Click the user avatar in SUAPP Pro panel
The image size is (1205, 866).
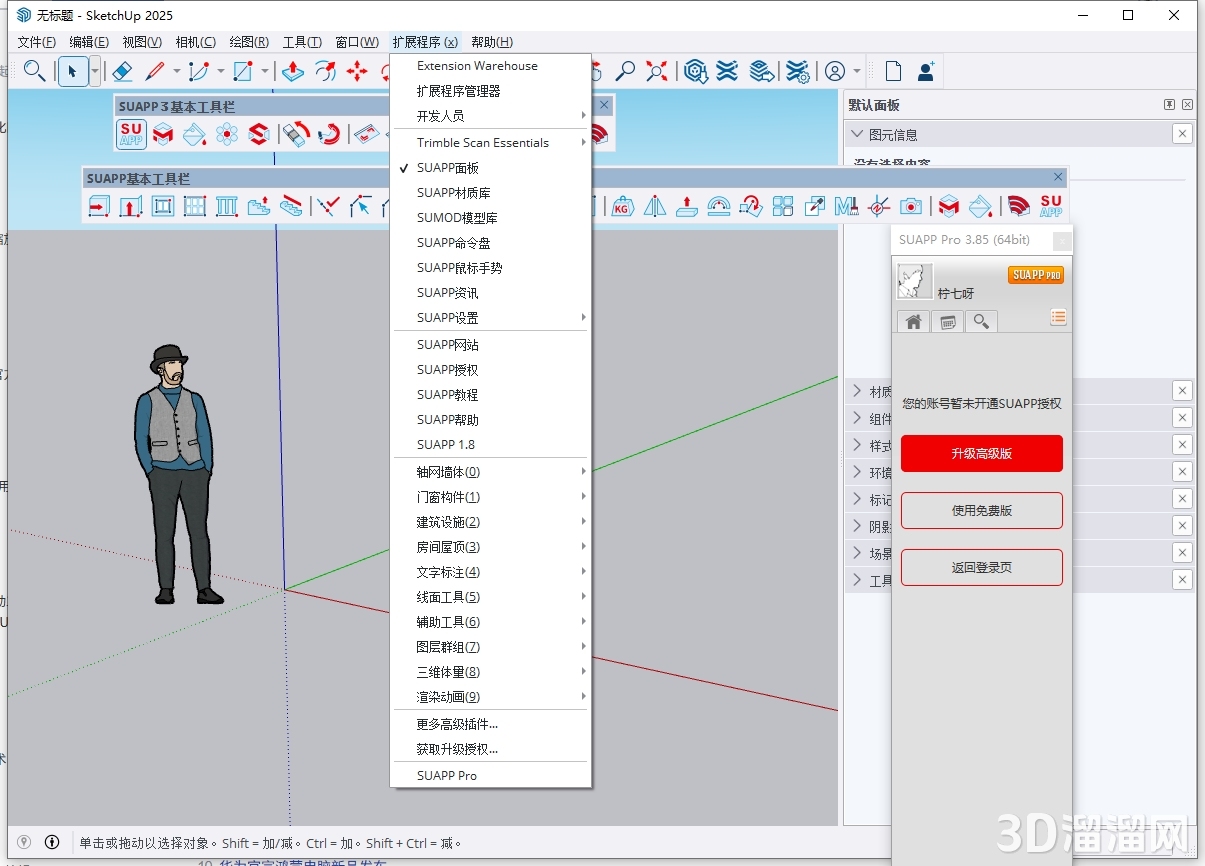[x=915, y=282]
